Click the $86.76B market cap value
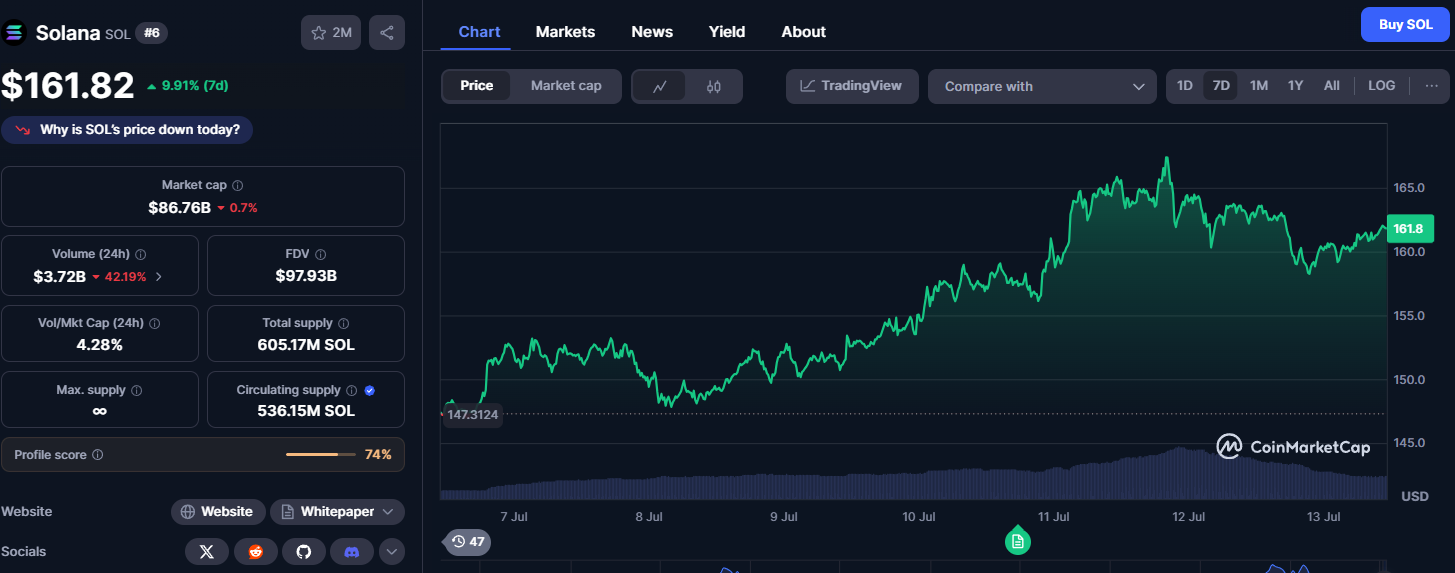 pos(179,207)
